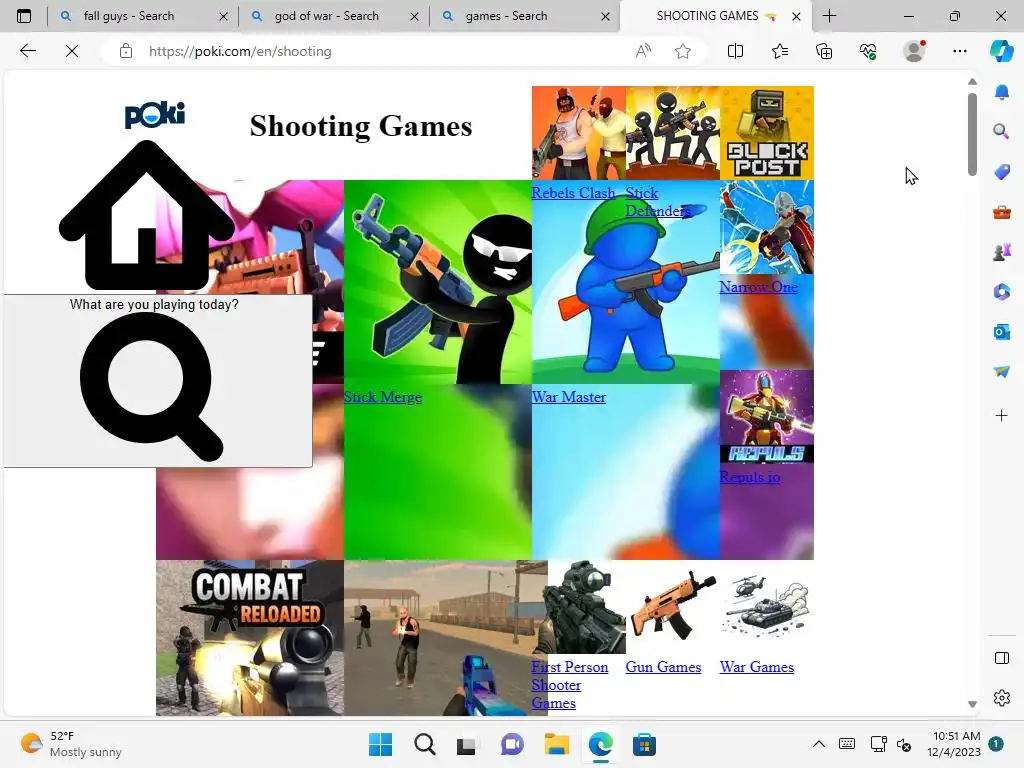Turn on Read aloud

point(643,51)
